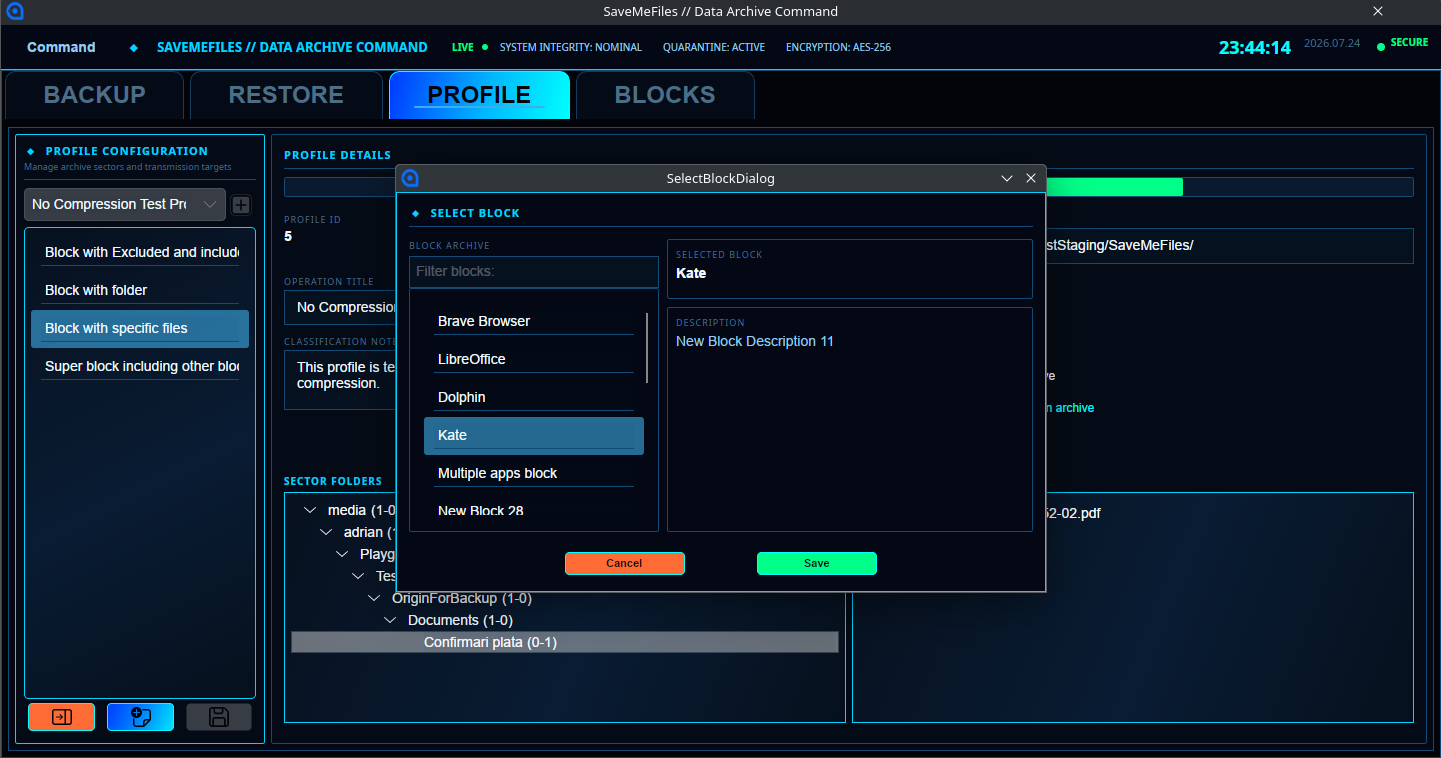Click the file name ending in 02.pdf
Viewport: 1441px width, 758px height.
click(1073, 513)
